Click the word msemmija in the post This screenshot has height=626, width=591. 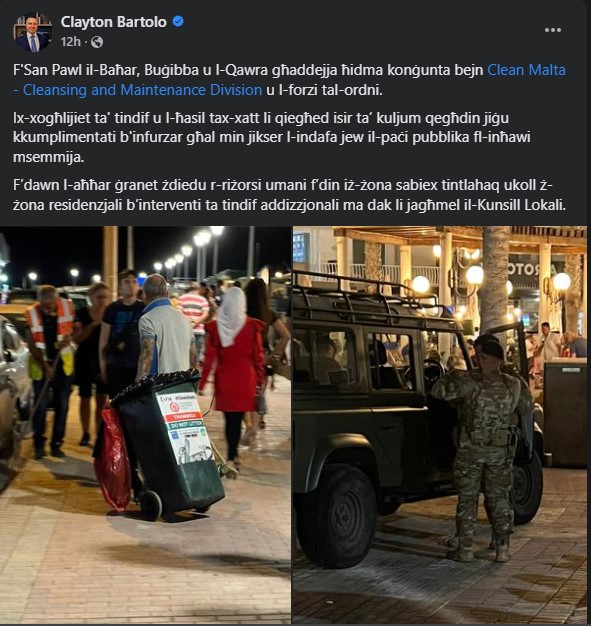coord(49,157)
